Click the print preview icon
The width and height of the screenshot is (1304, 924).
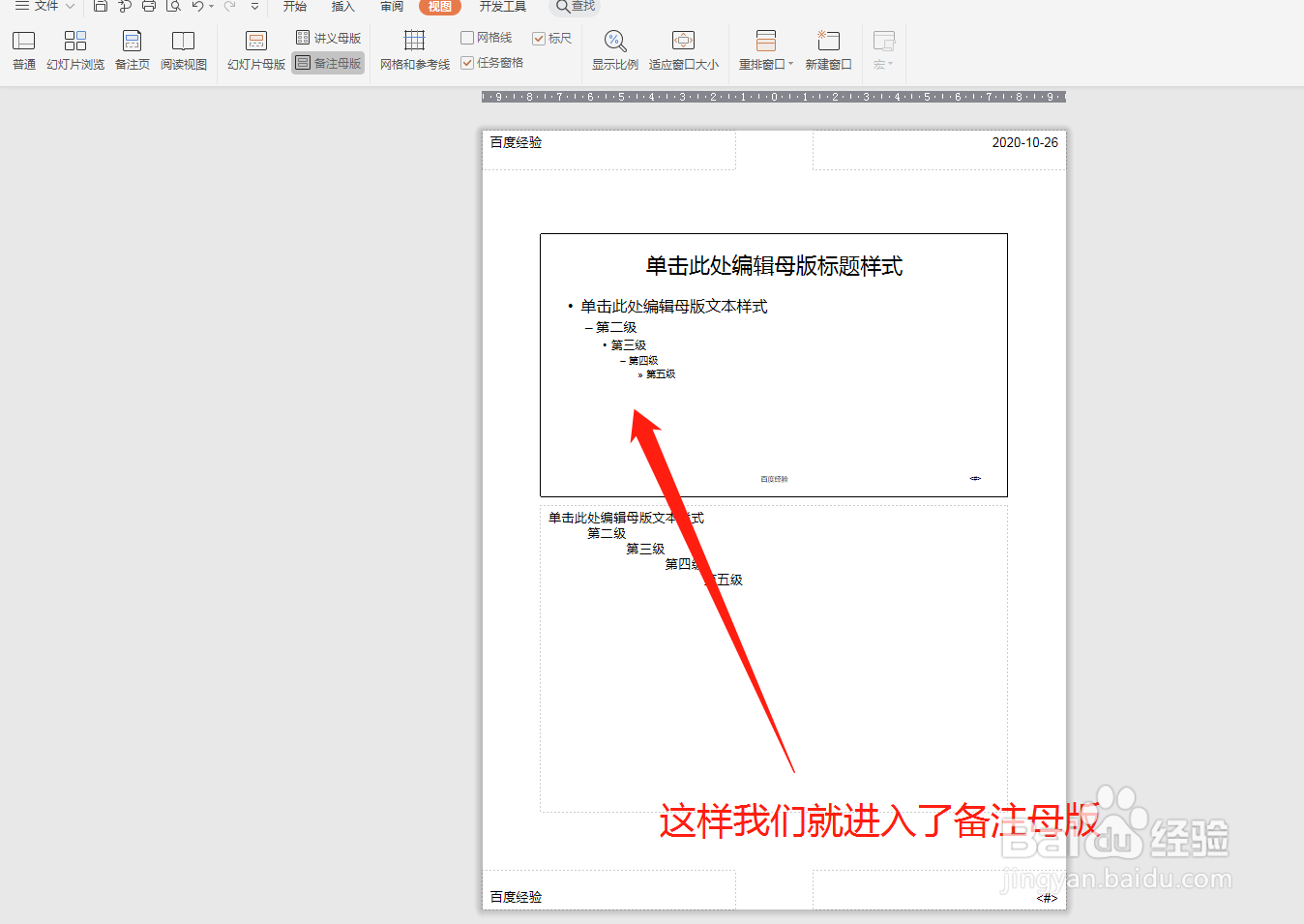[174, 6]
